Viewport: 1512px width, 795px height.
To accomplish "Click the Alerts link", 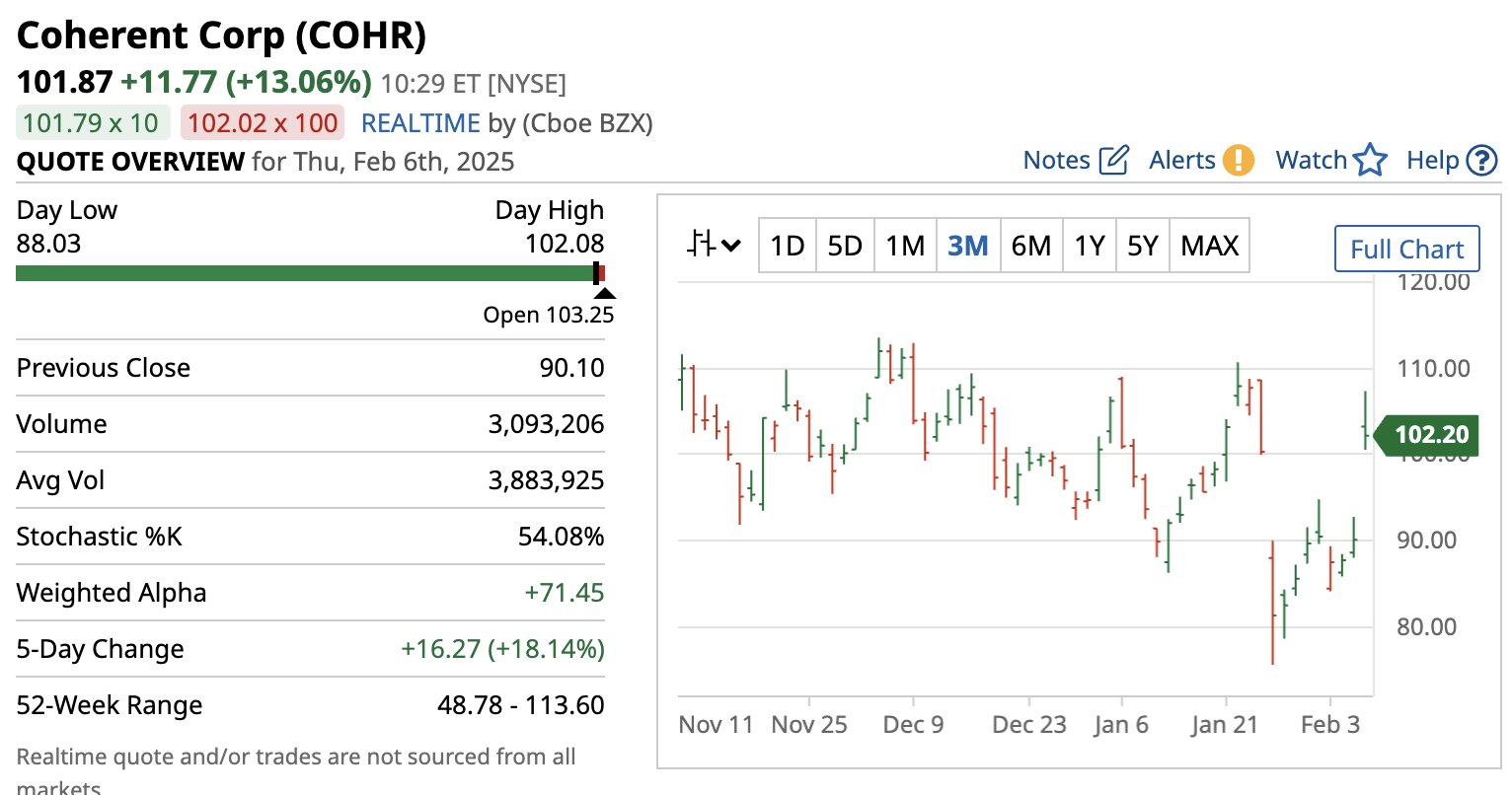I will (x=1182, y=160).
